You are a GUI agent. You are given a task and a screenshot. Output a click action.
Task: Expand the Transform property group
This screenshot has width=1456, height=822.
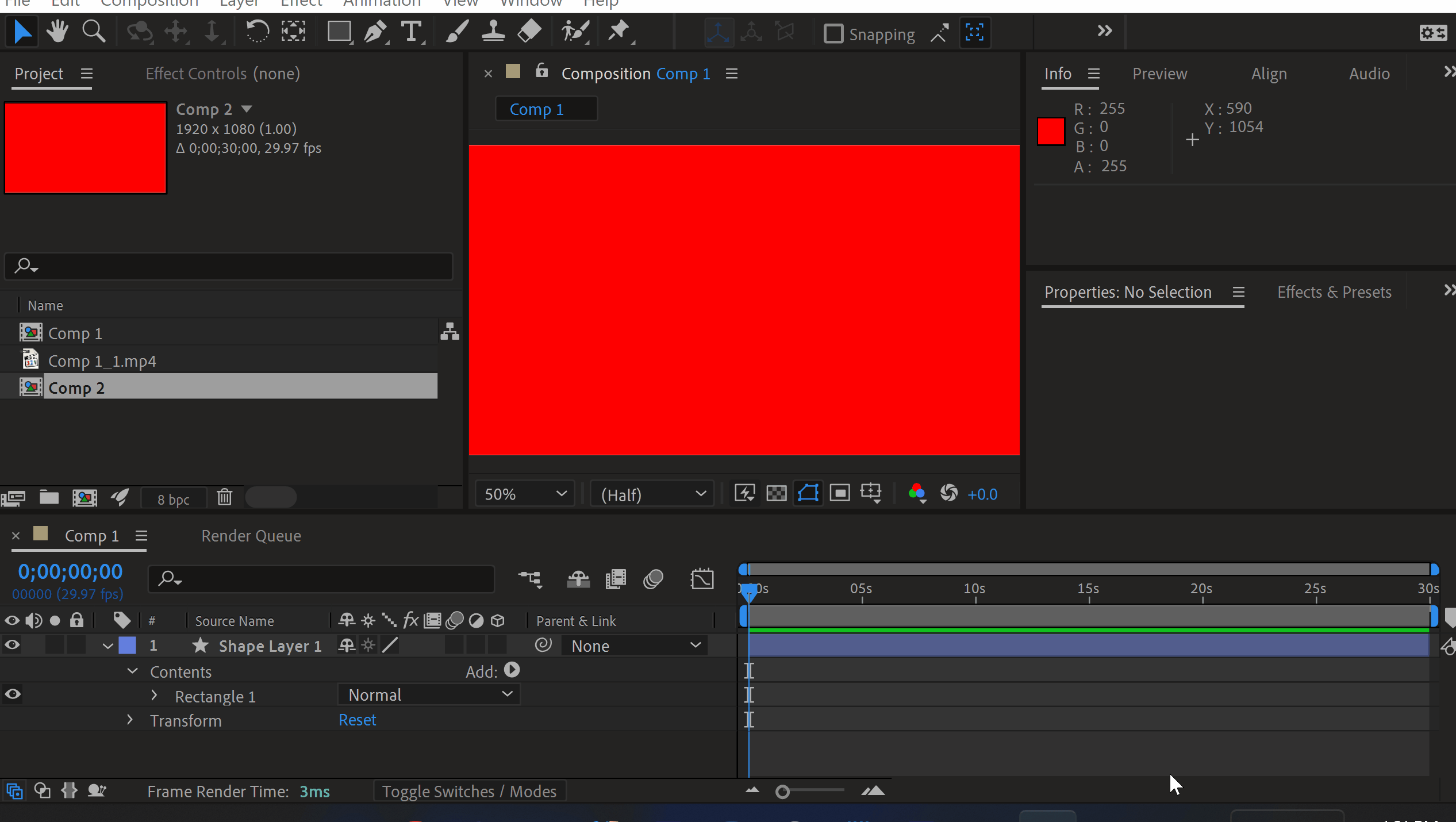coord(130,720)
